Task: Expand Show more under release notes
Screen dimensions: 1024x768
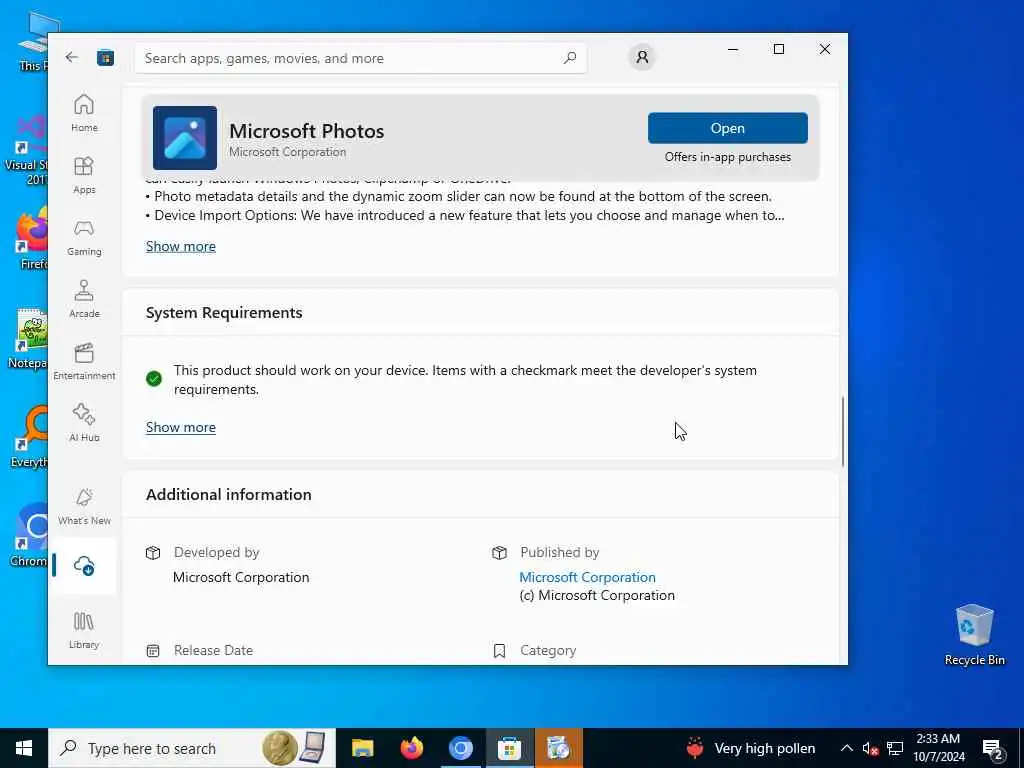Action: click(181, 246)
